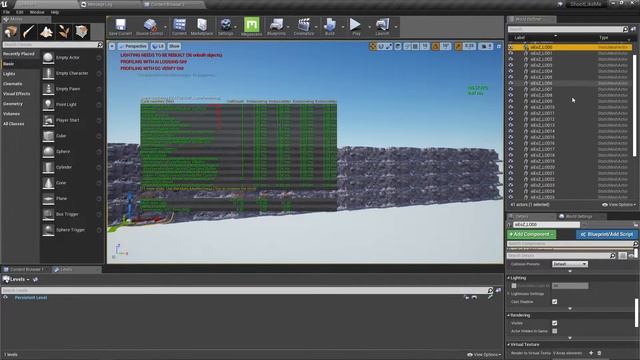Collapse the Rendering section

(509, 316)
